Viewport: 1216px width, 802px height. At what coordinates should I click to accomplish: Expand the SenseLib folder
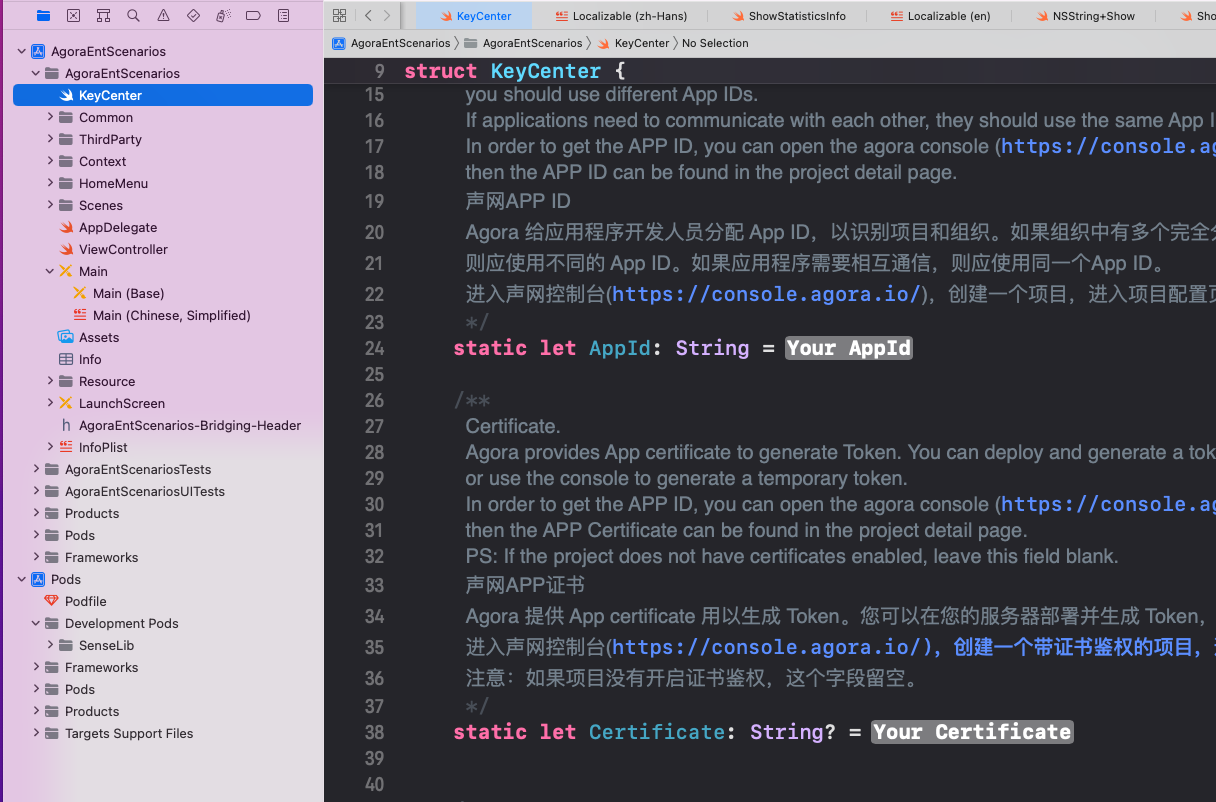pyautogui.click(x=50, y=645)
